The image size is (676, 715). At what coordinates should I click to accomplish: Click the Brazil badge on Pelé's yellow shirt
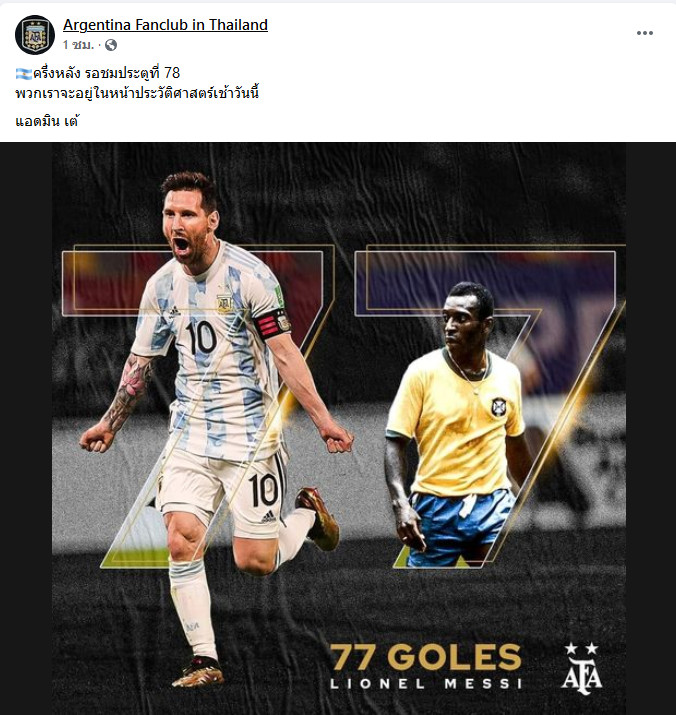(x=498, y=406)
